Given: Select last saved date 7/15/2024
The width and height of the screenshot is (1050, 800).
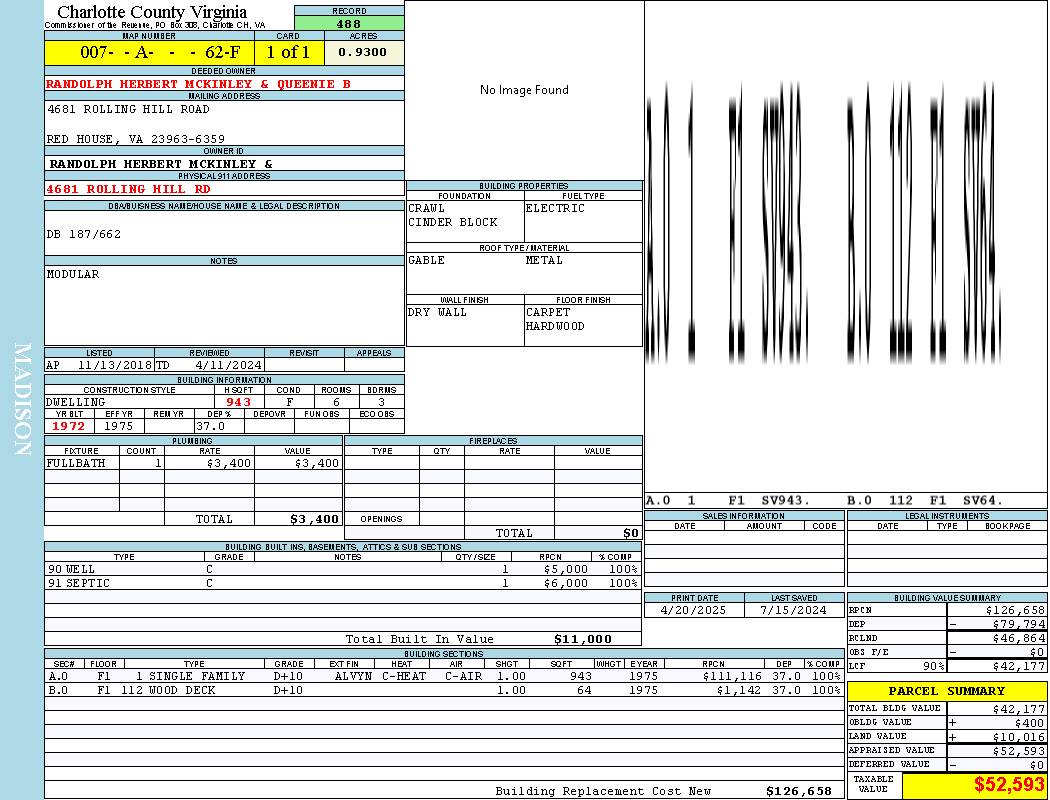Looking at the screenshot, I should (794, 611).
